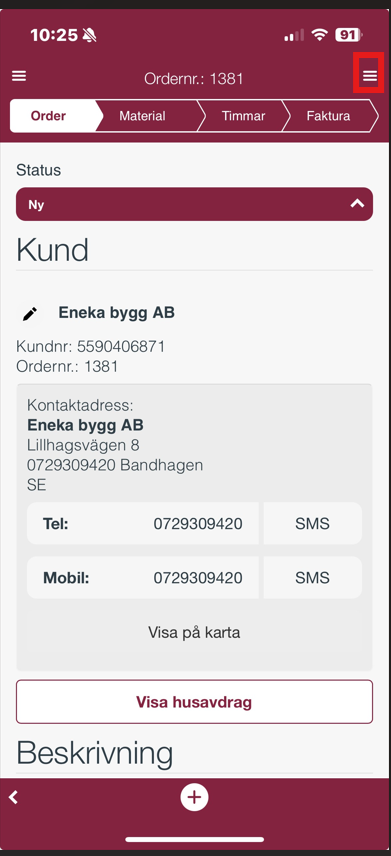The width and height of the screenshot is (391, 856).
Task: Send SMS to the Mobil number
Action: pos(312,578)
